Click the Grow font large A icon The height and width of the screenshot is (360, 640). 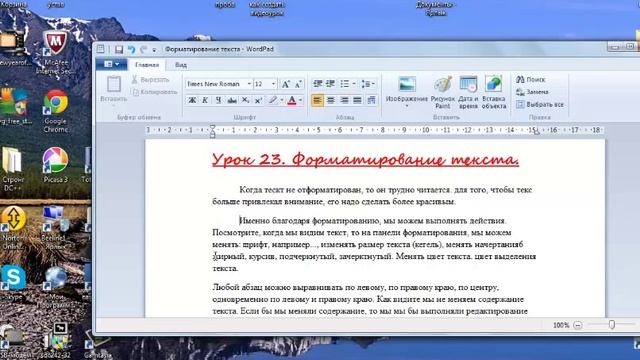(286, 84)
